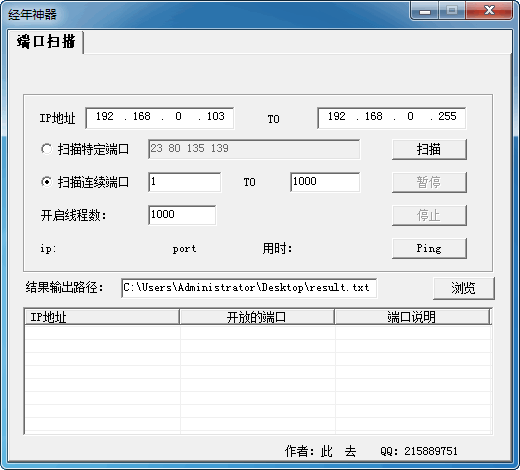Close the 经年神器 window
Screen dimensions: 520x470
point(489,11)
